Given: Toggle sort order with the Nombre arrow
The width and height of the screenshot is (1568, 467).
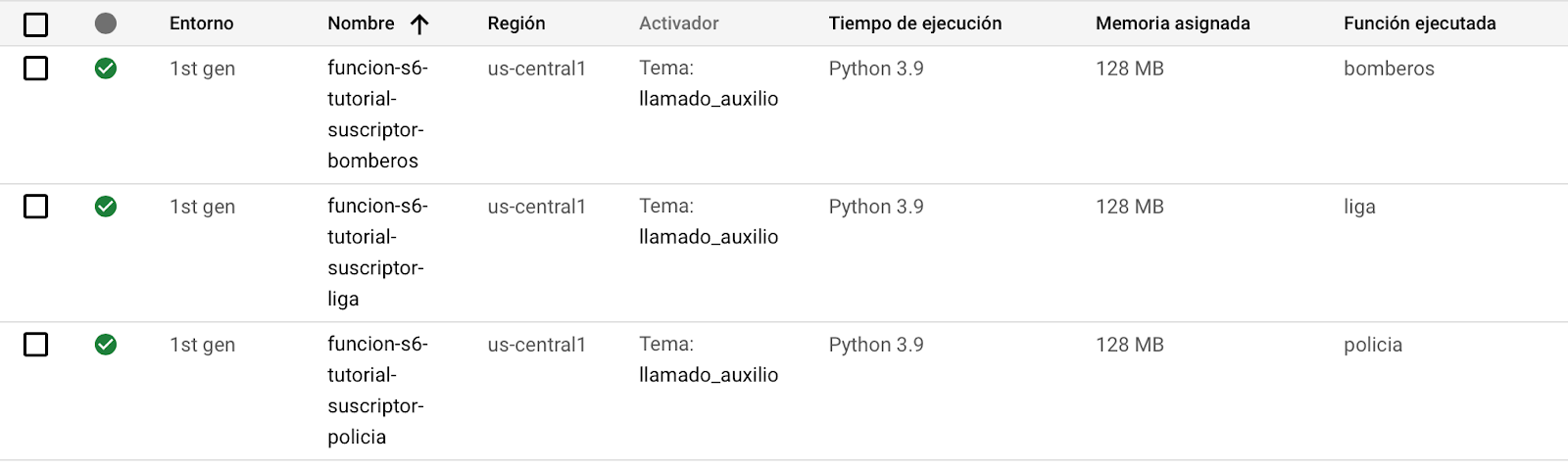Looking at the screenshot, I should [x=419, y=24].
